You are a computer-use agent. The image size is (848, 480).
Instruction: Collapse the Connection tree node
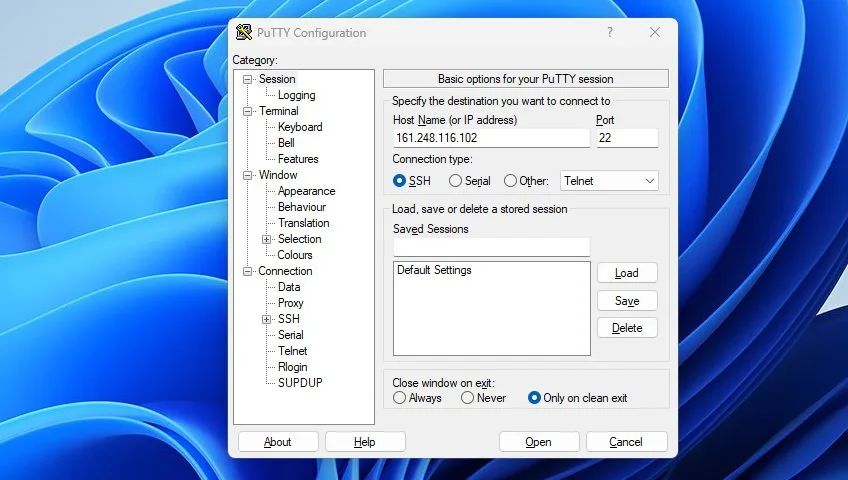tap(247, 271)
